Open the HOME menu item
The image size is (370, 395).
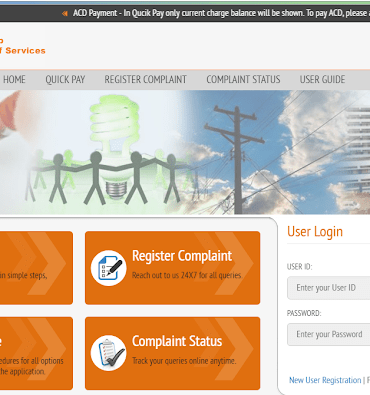(14, 79)
